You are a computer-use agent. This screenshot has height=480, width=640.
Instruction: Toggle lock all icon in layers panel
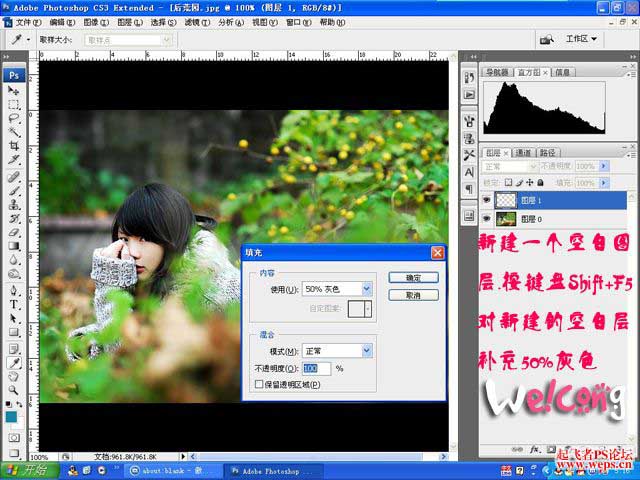click(x=540, y=182)
